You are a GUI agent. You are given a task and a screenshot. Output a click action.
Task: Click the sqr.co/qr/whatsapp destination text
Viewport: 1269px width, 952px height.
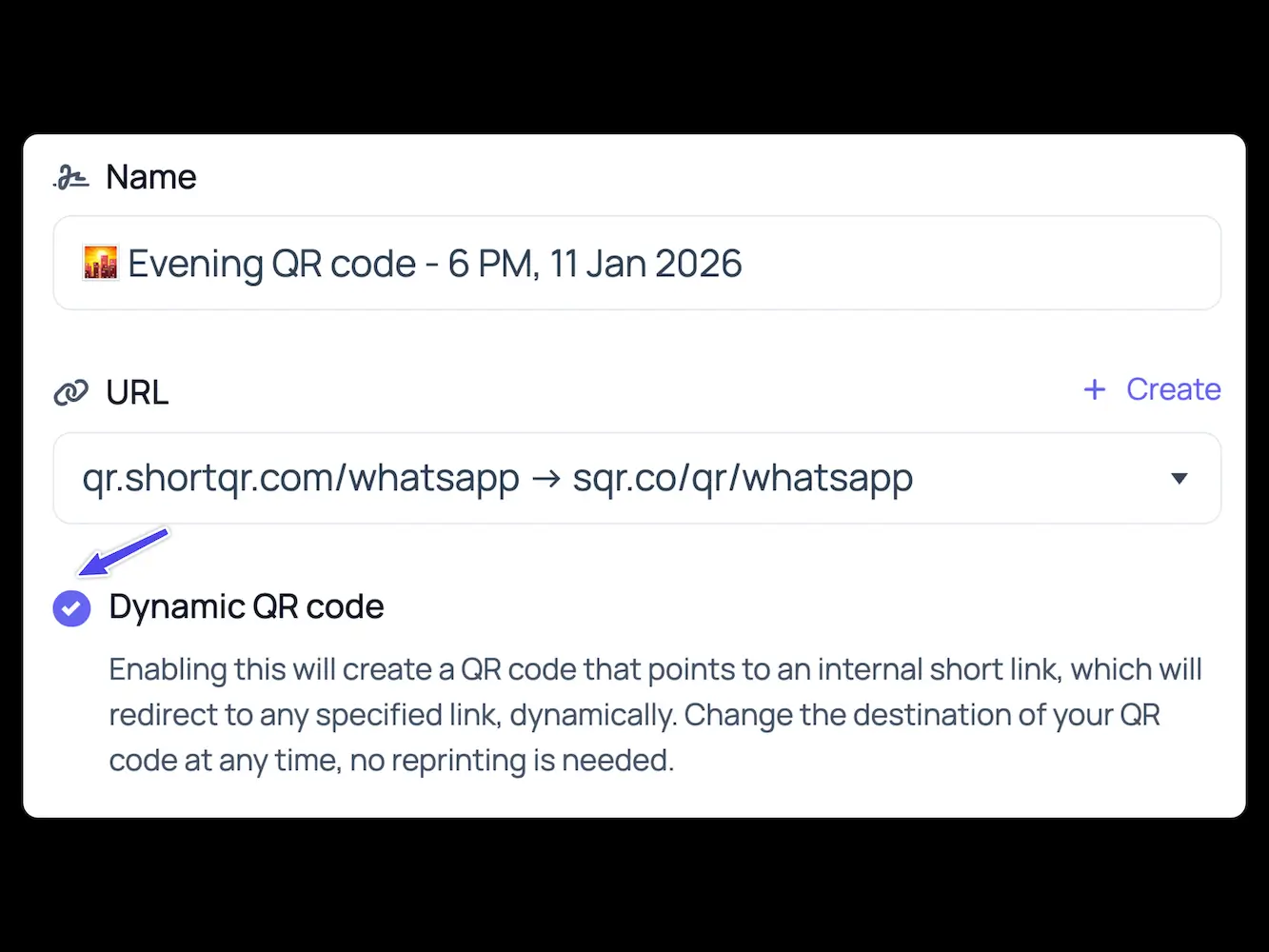(x=742, y=479)
